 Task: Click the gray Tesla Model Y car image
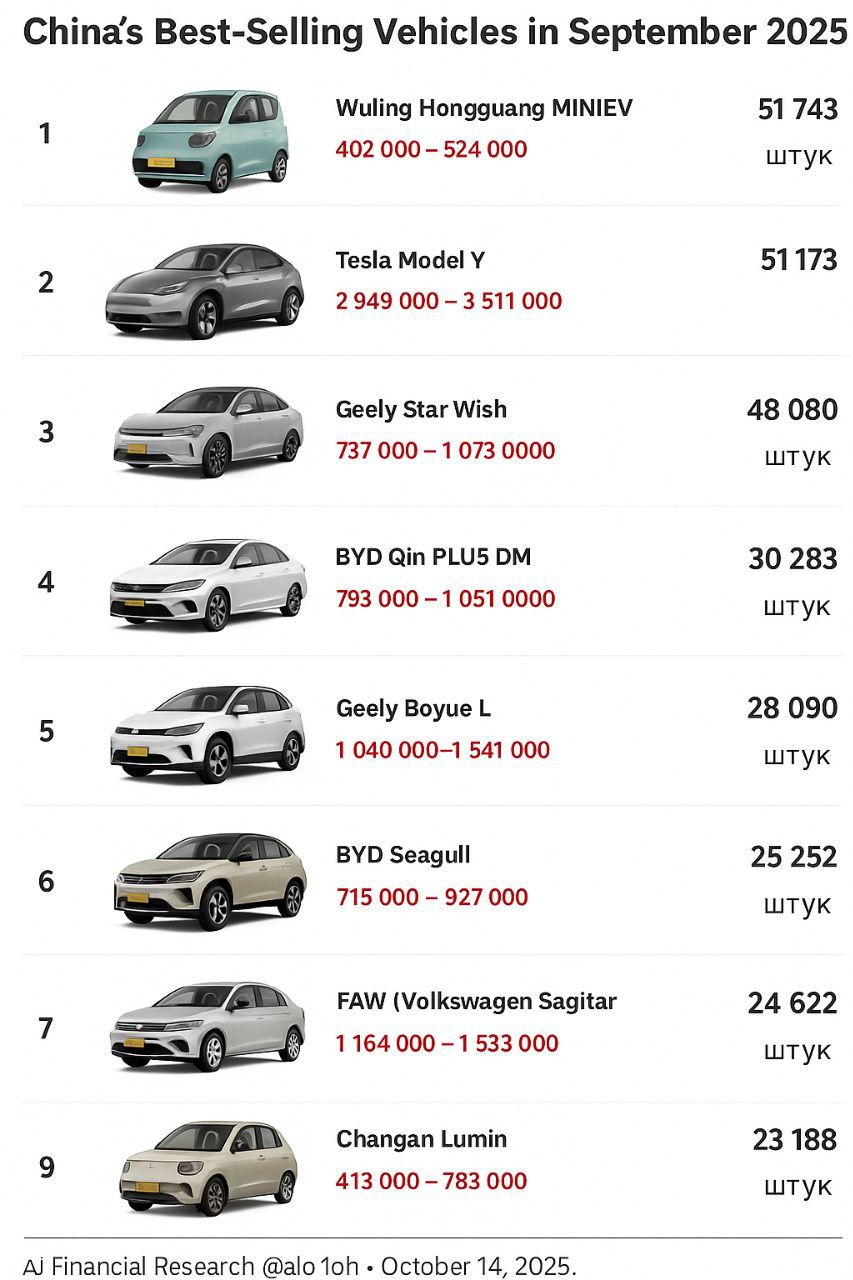pos(205,290)
